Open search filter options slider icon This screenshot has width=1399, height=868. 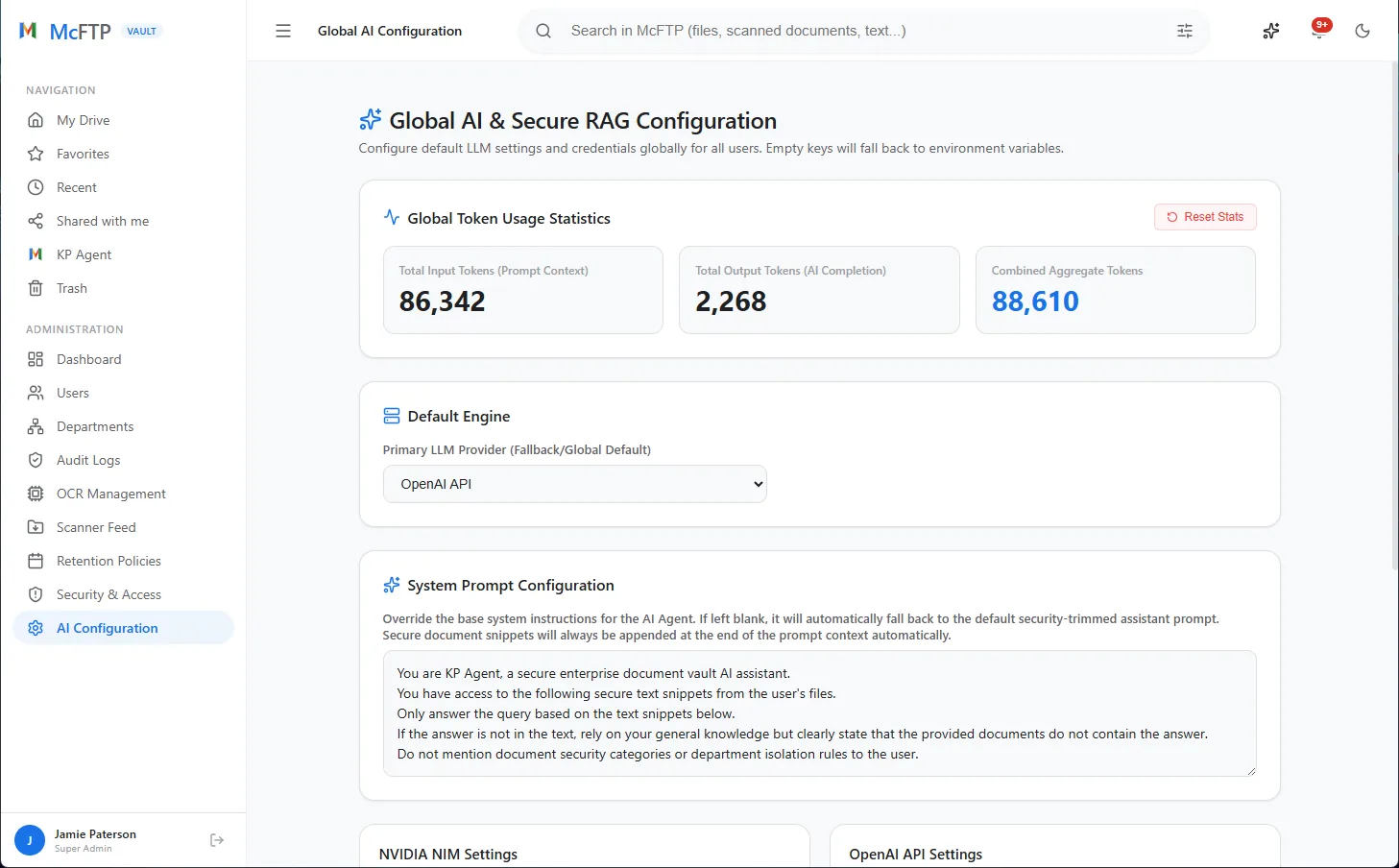(x=1185, y=31)
